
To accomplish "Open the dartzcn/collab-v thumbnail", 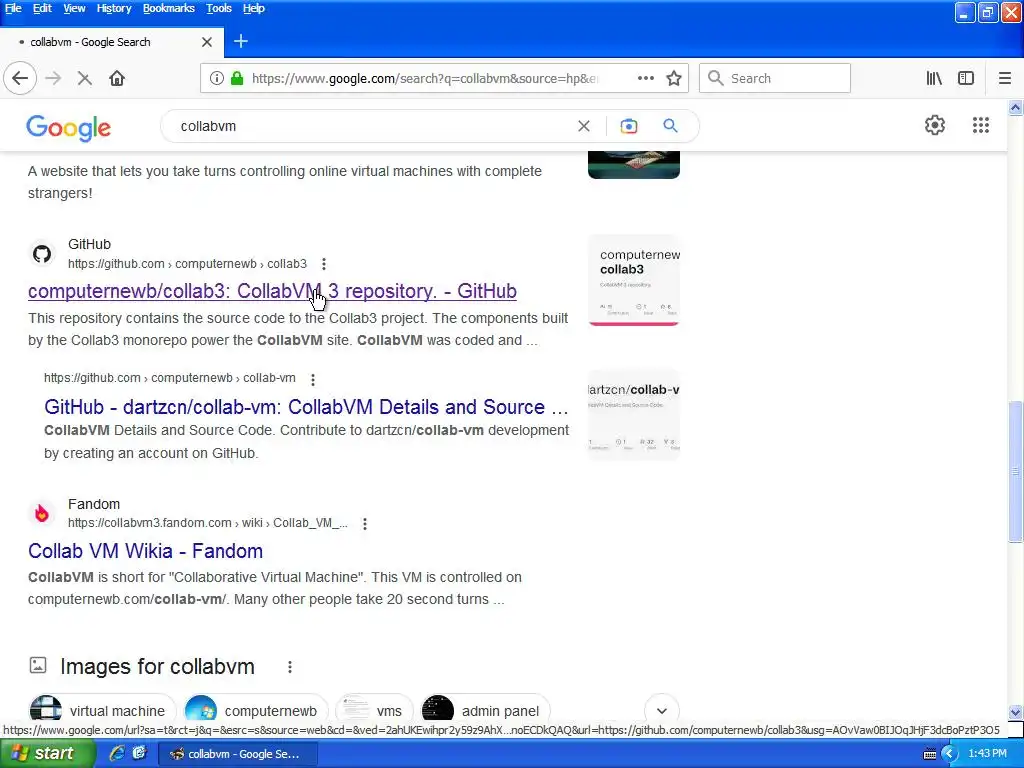I will coord(633,415).
